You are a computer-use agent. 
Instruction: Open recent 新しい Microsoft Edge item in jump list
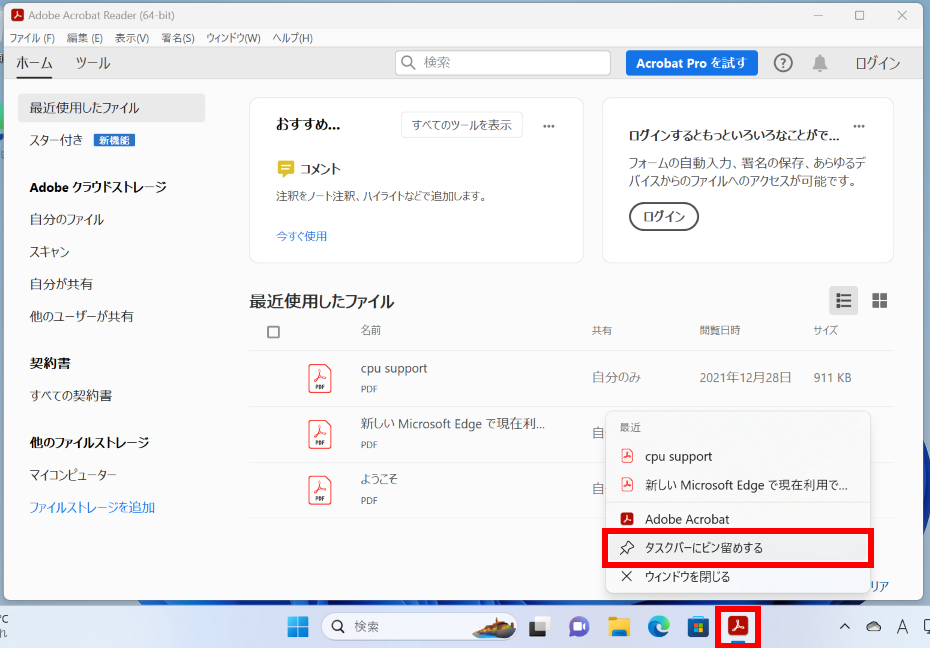click(737, 485)
